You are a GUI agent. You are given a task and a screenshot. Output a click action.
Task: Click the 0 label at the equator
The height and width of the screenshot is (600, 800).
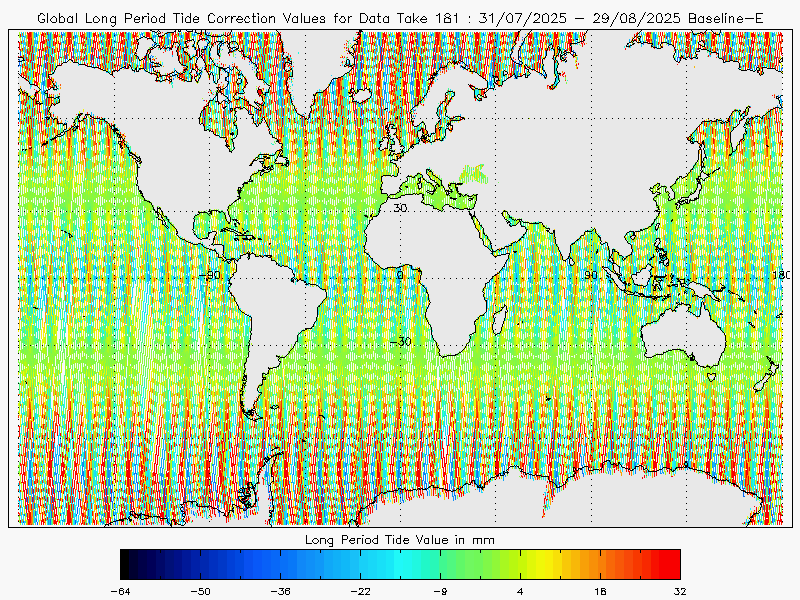pos(401,275)
